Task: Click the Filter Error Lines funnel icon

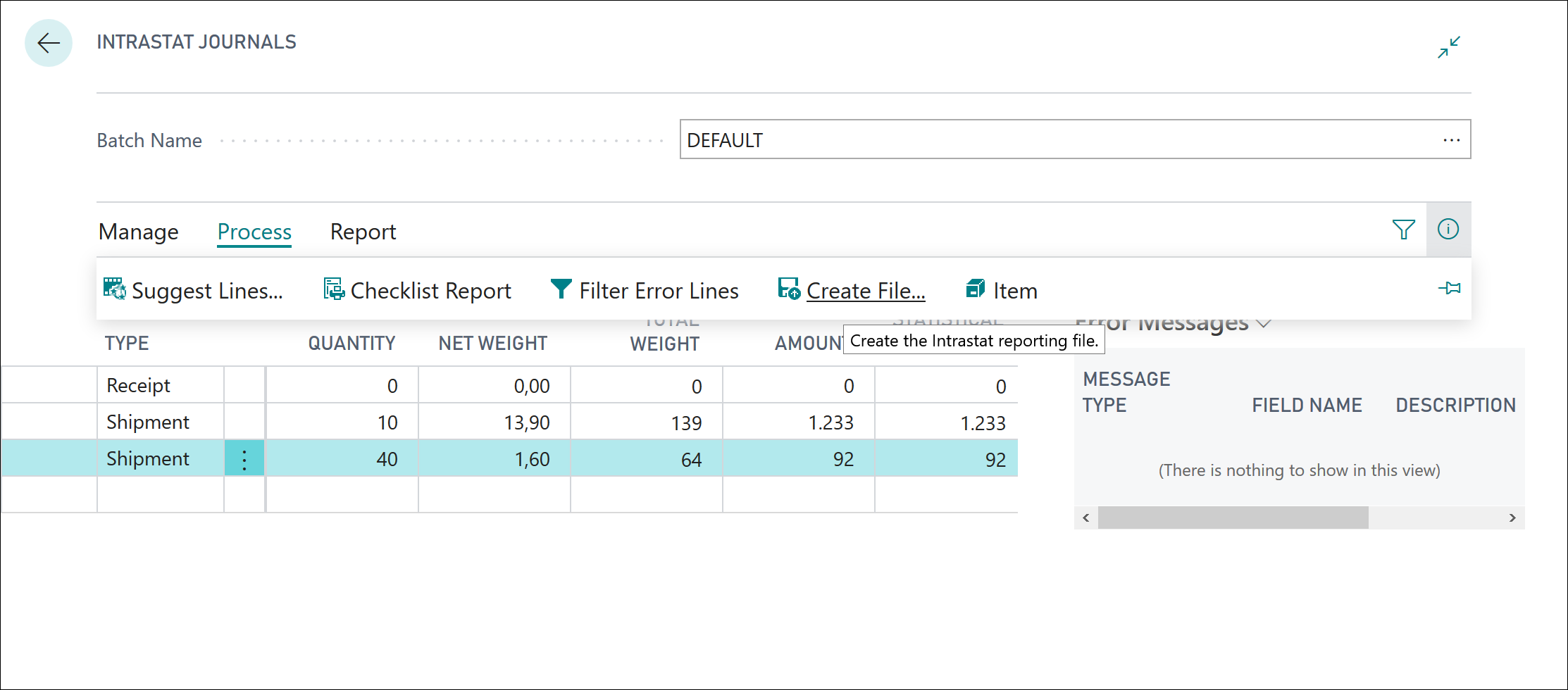Action: (x=561, y=289)
